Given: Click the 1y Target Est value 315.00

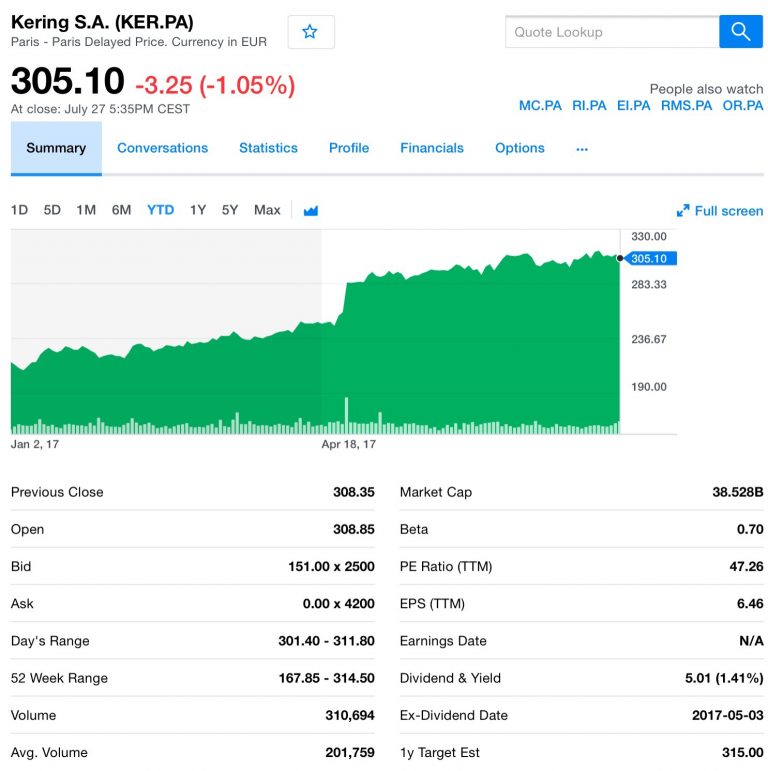Looking at the screenshot, I should tap(742, 753).
